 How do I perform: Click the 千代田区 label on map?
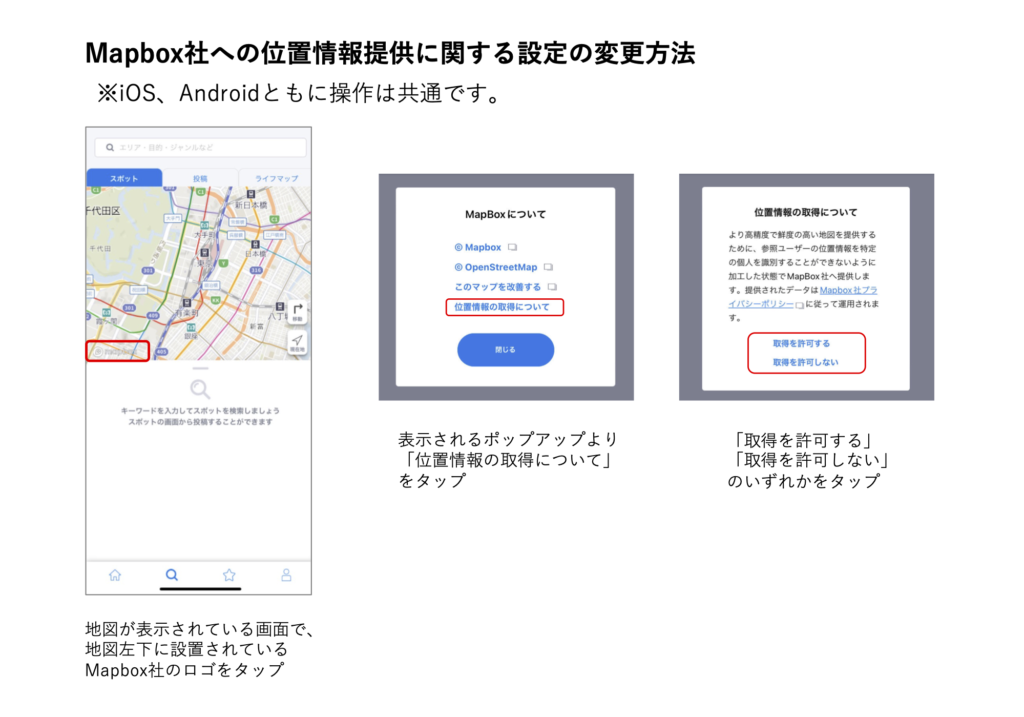pos(103,210)
